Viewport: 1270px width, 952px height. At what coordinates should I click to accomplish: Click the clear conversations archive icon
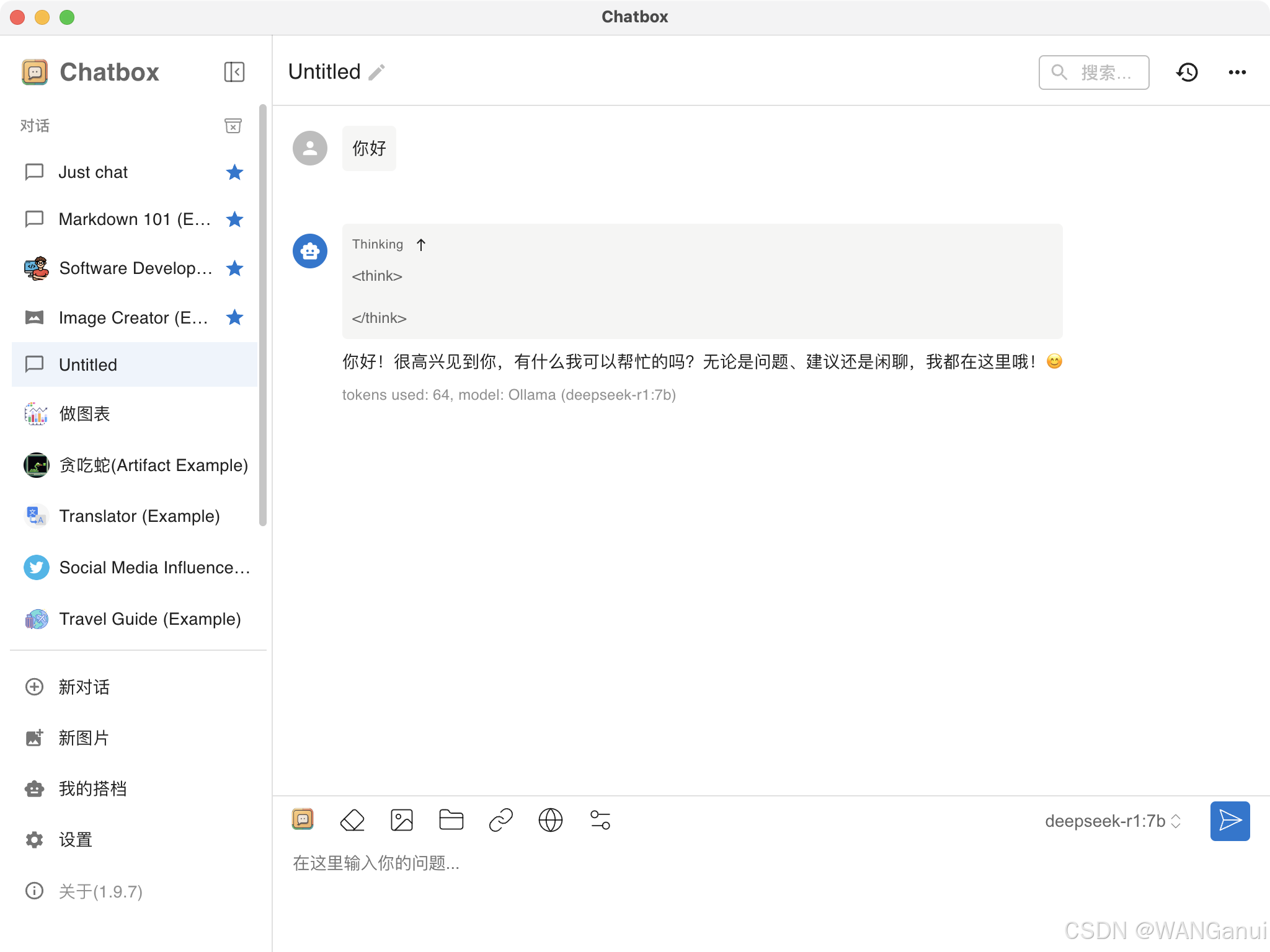click(233, 126)
